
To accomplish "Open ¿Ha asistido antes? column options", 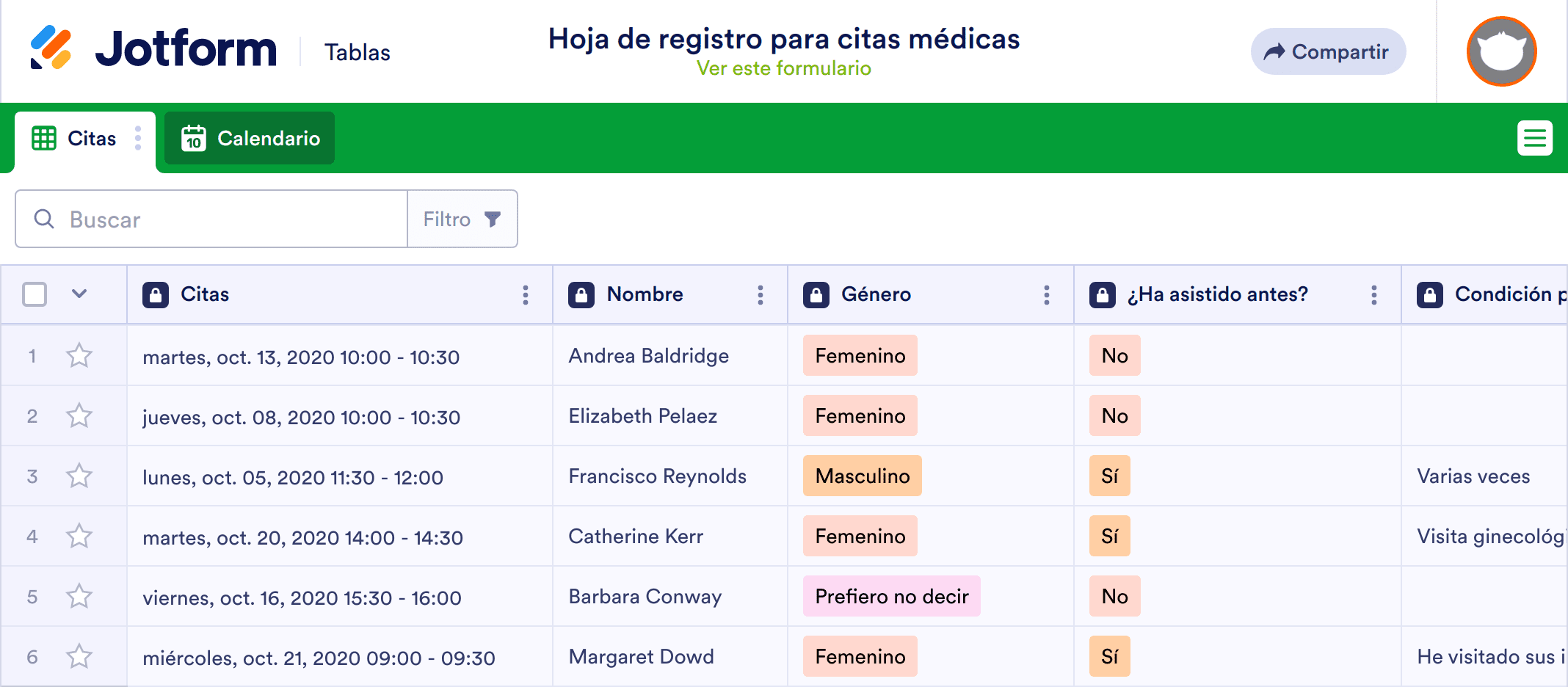I will pyautogui.click(x=1374, y=295).
